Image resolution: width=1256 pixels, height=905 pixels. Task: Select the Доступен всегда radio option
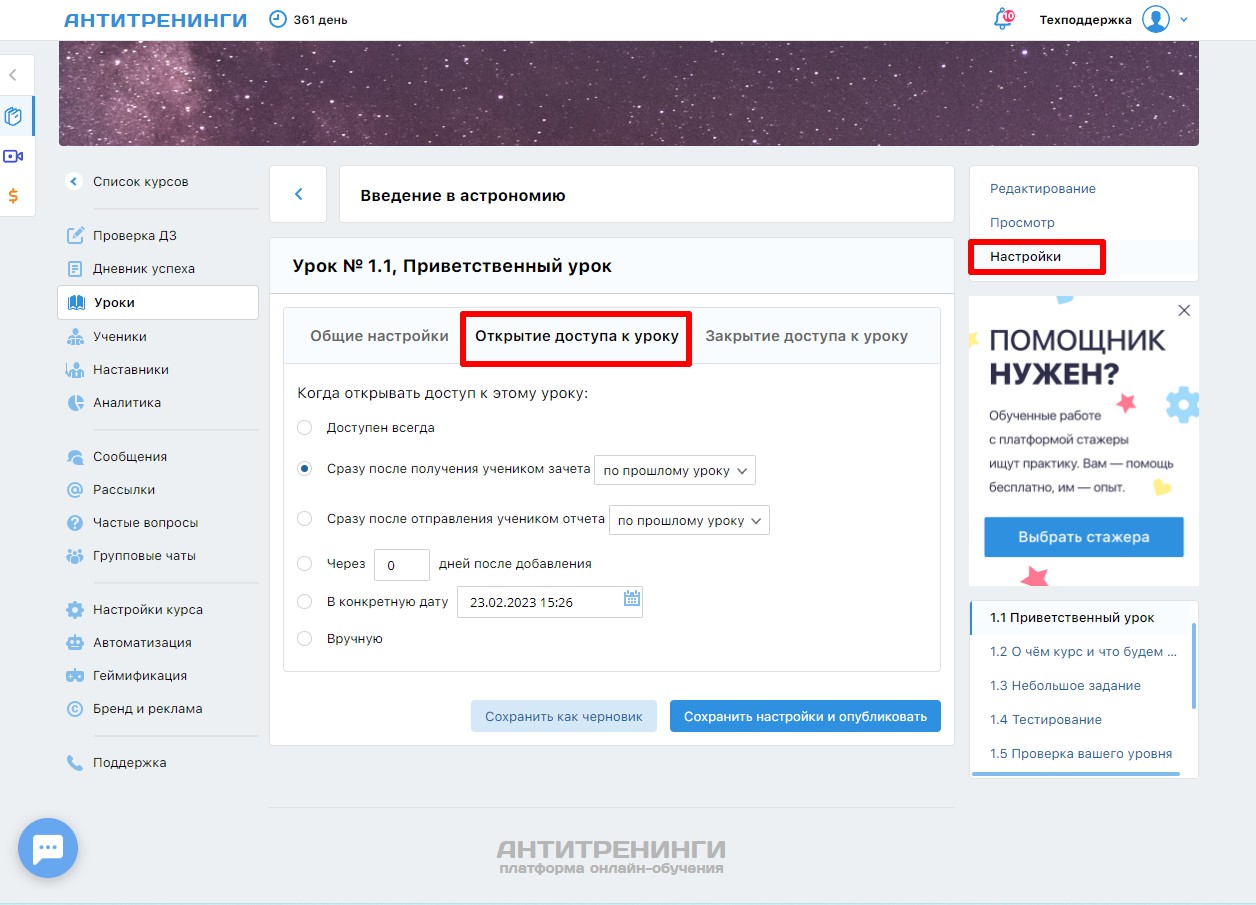pos(305,428)
